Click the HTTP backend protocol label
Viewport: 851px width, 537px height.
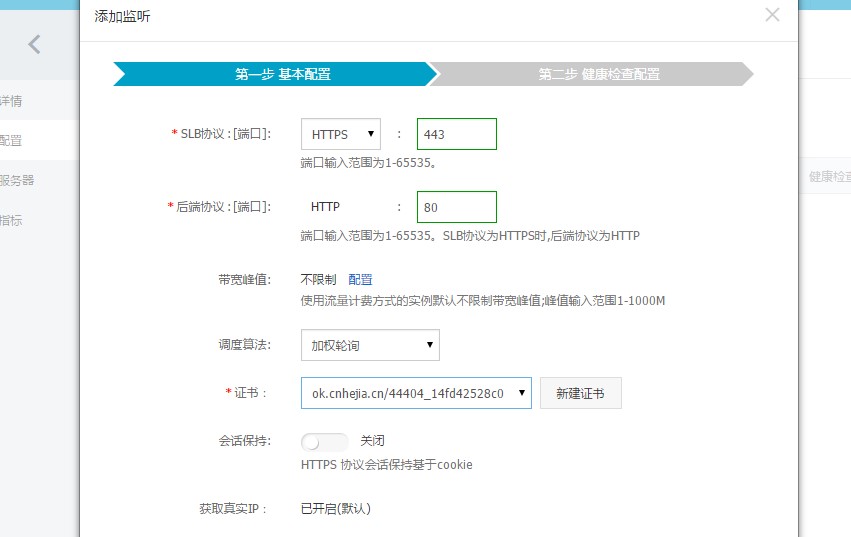(325, 207)
